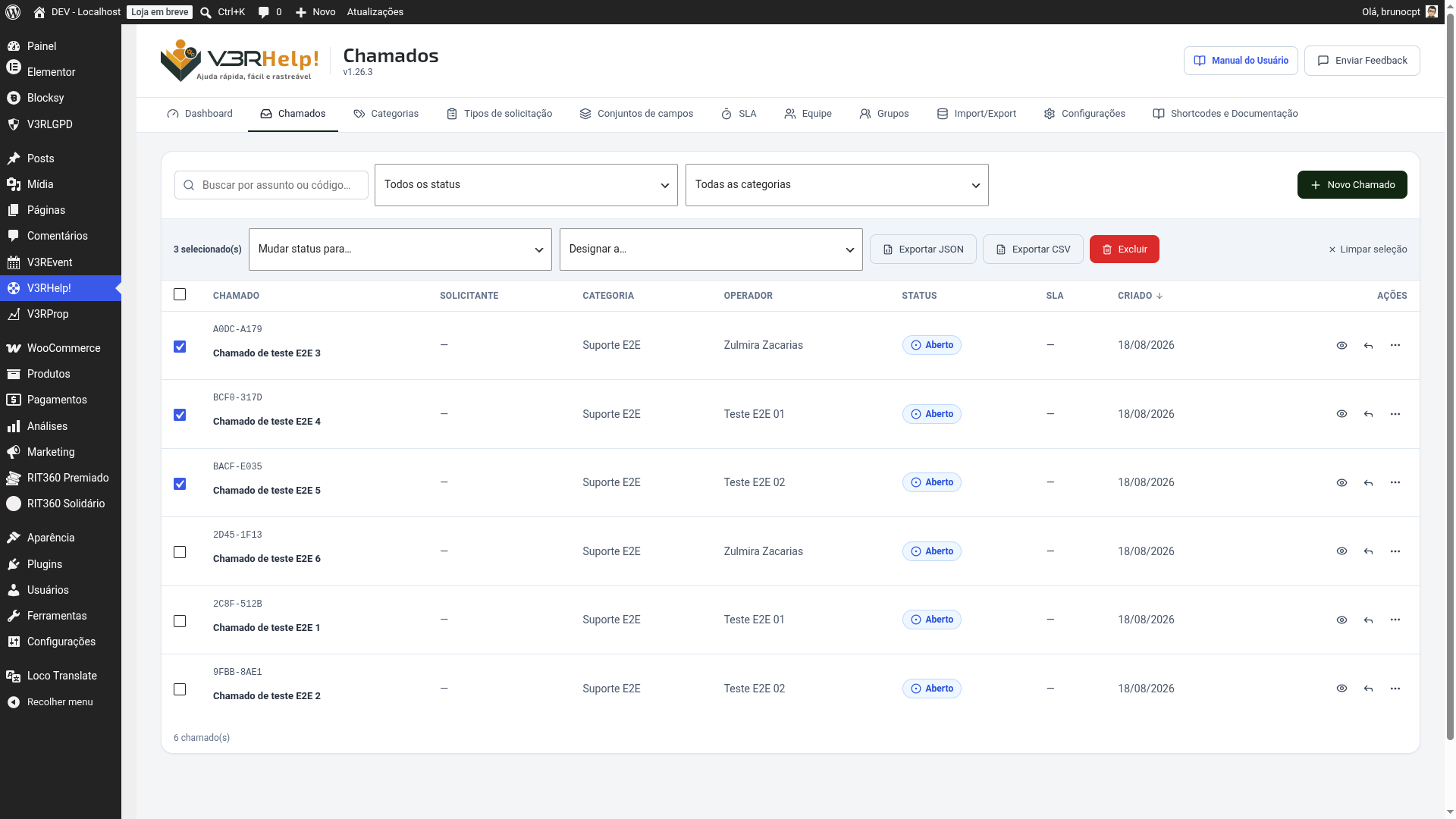Click the WordPress logo in admin bar
This screenshot has width=1456, height=819.
[x=13, y=12]
